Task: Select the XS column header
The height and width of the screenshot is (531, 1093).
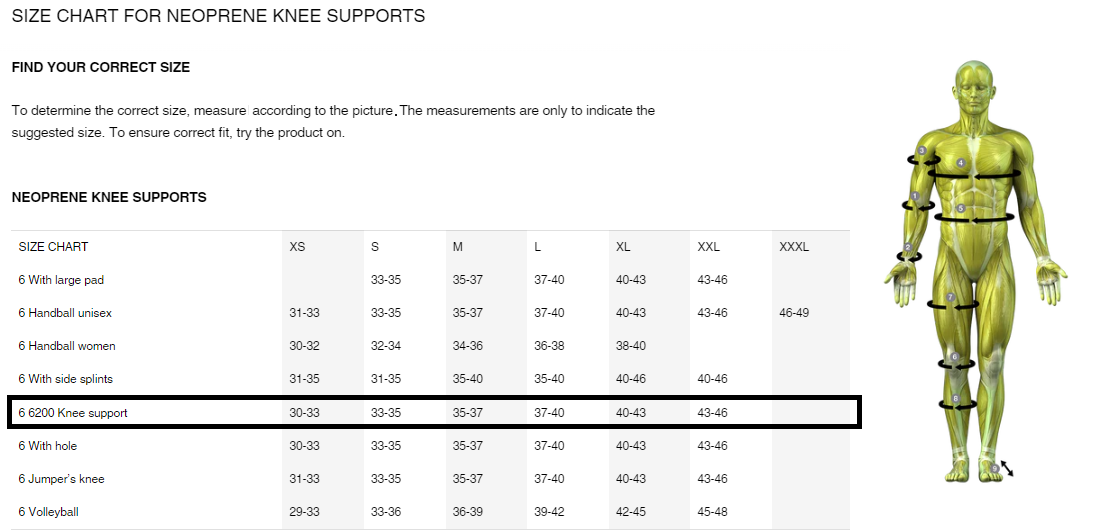Action: coord(298,247)
